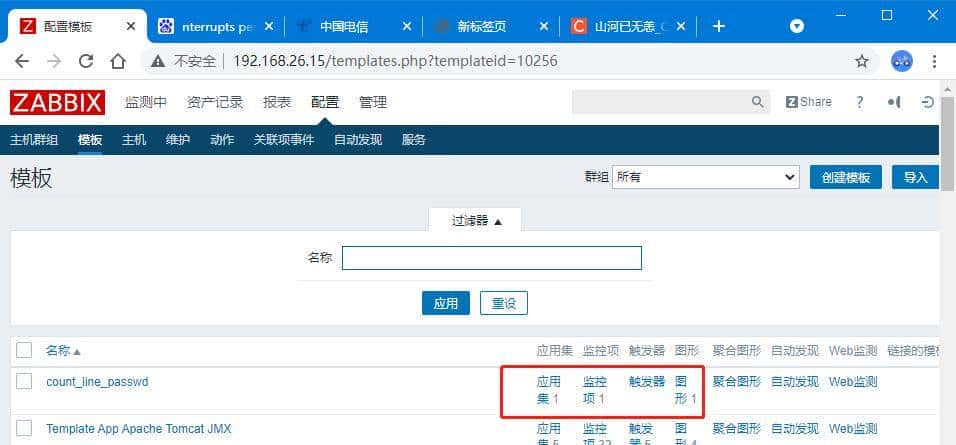956x445 pixels.
Task: Open the browser profile avatar icon
Action: (902, 61)
